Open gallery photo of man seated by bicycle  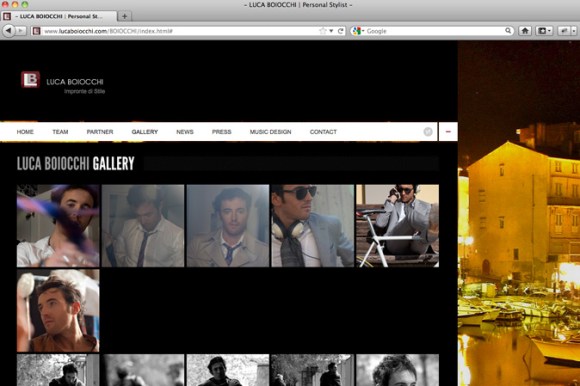[397, 226]
